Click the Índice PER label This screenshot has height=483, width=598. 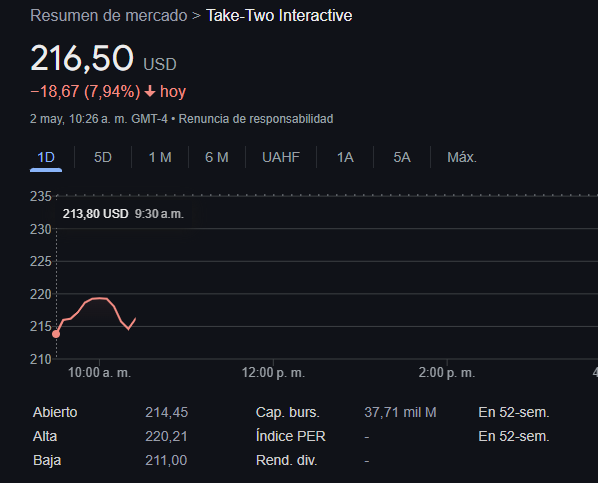[291, 436]
